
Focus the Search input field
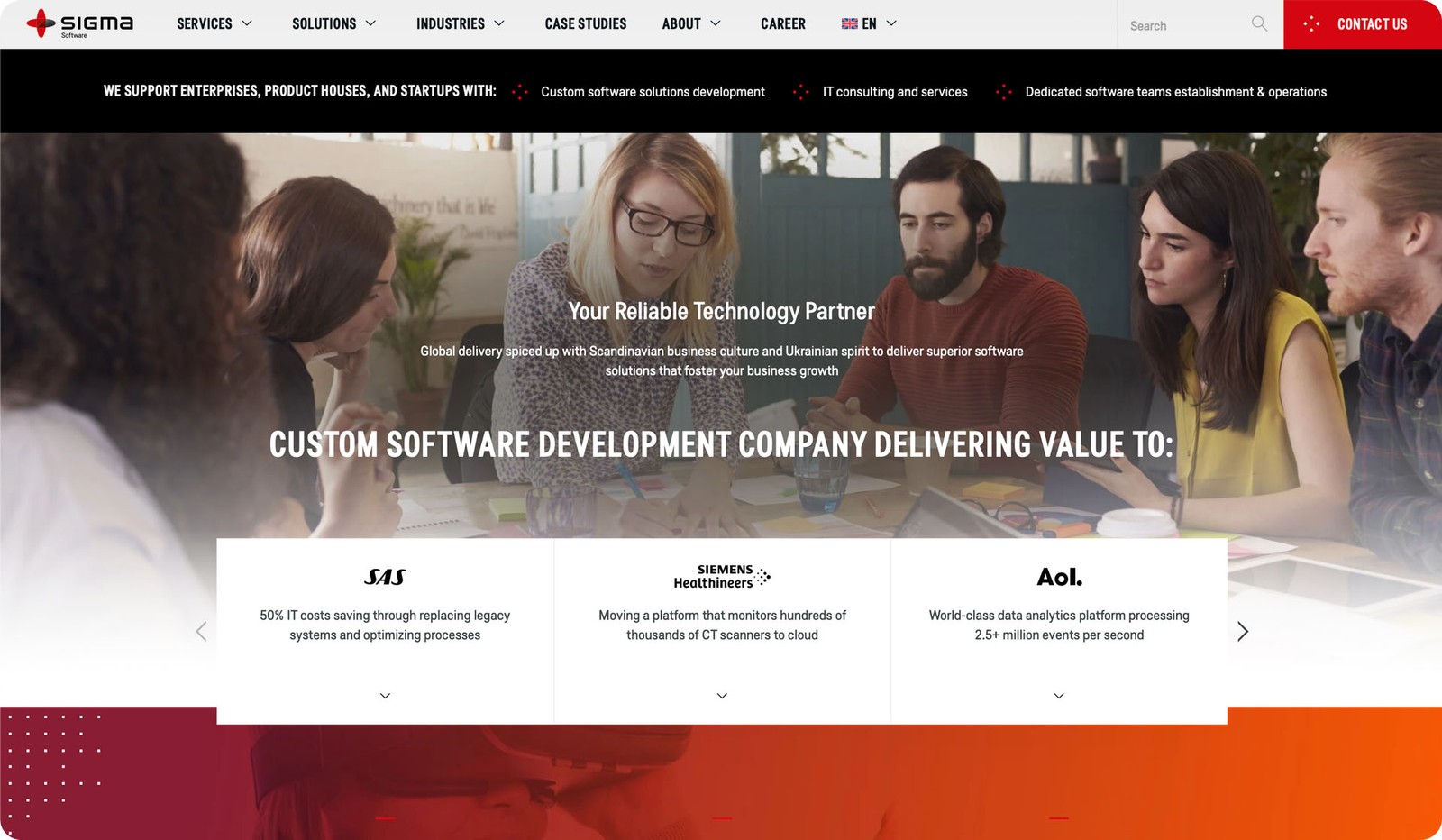coord(1185,25)
